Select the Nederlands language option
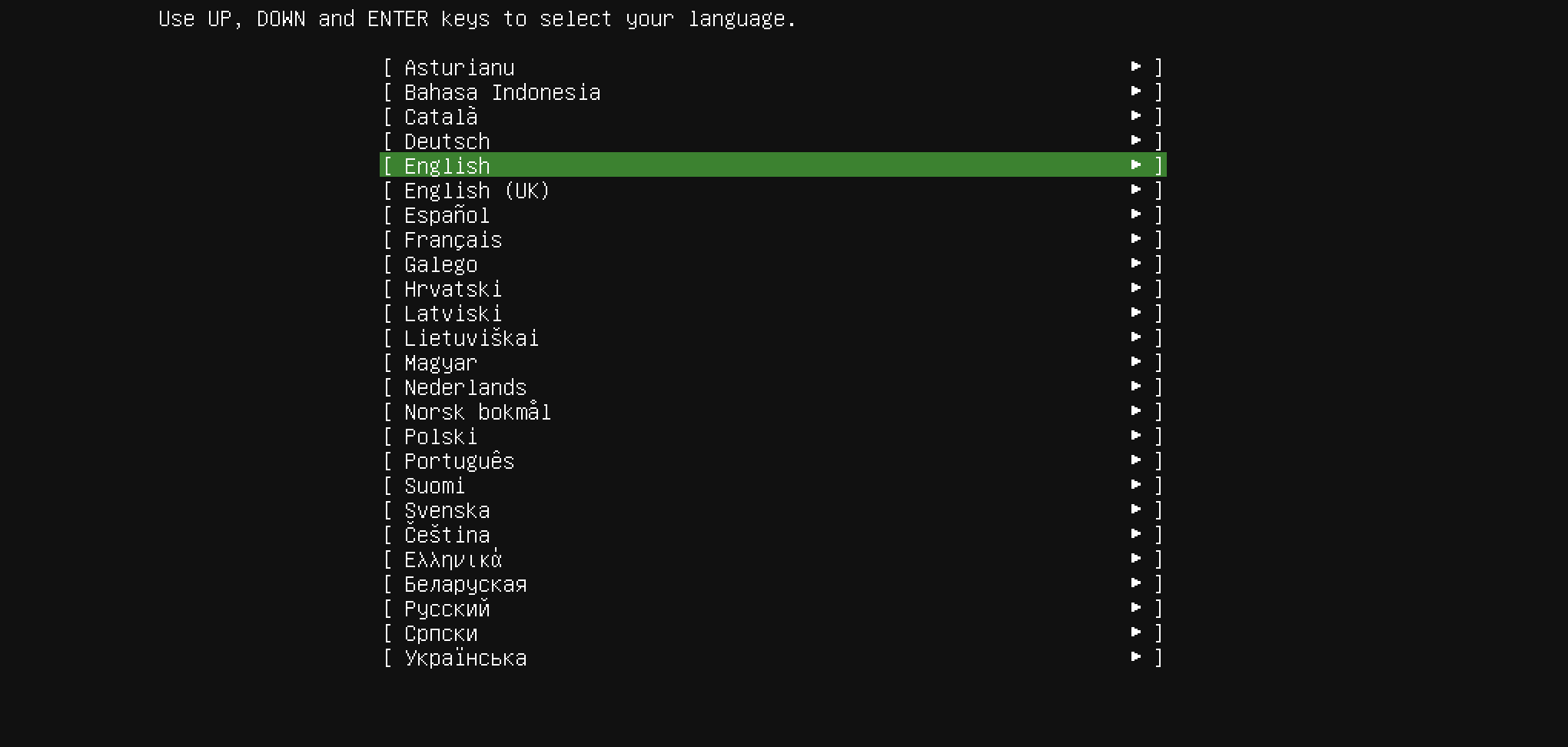This screenshot has height=747, width=1568. [773, 387]
